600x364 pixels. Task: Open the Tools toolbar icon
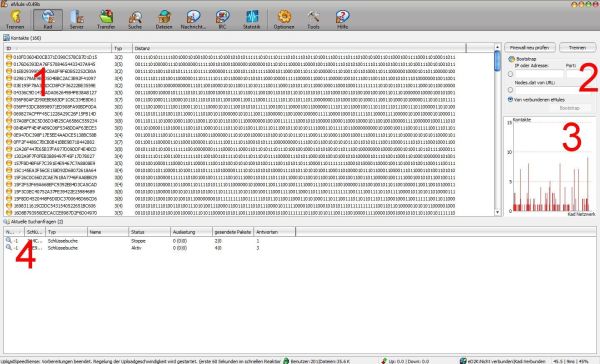pos(313,20)
